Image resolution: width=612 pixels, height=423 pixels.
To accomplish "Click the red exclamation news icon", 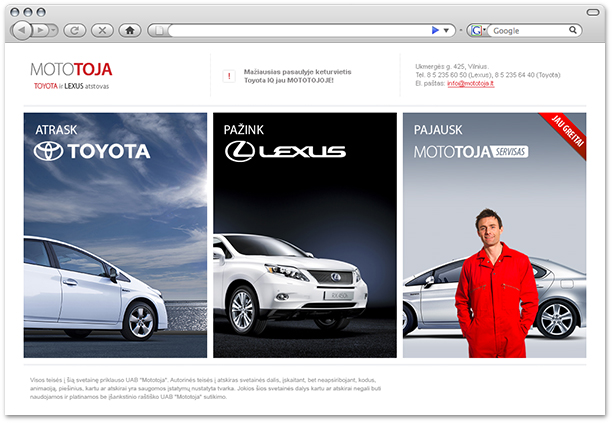I will tap(229, 76).
